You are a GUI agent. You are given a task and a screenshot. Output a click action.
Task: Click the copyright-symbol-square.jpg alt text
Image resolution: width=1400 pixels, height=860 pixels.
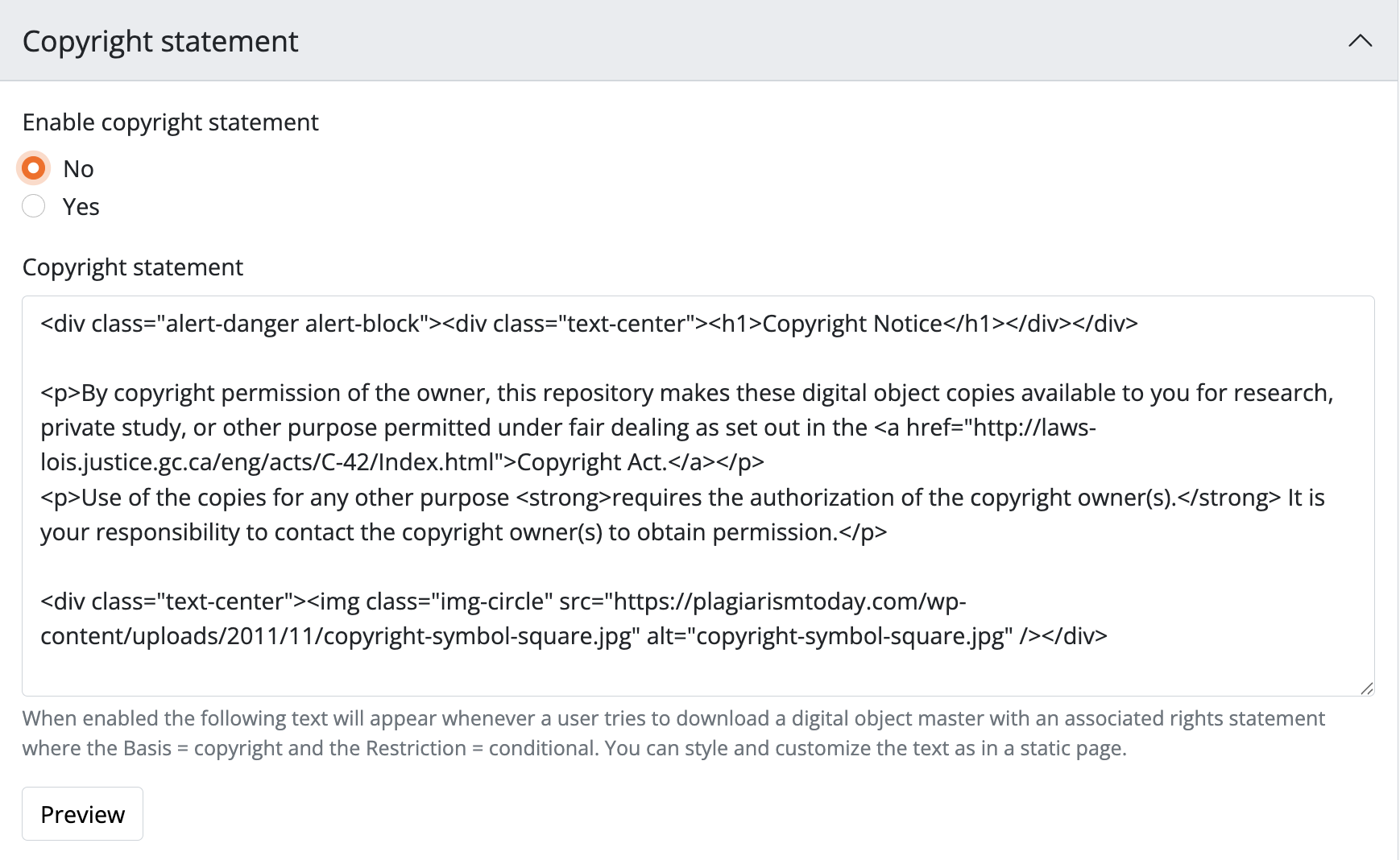click(850, 636)
